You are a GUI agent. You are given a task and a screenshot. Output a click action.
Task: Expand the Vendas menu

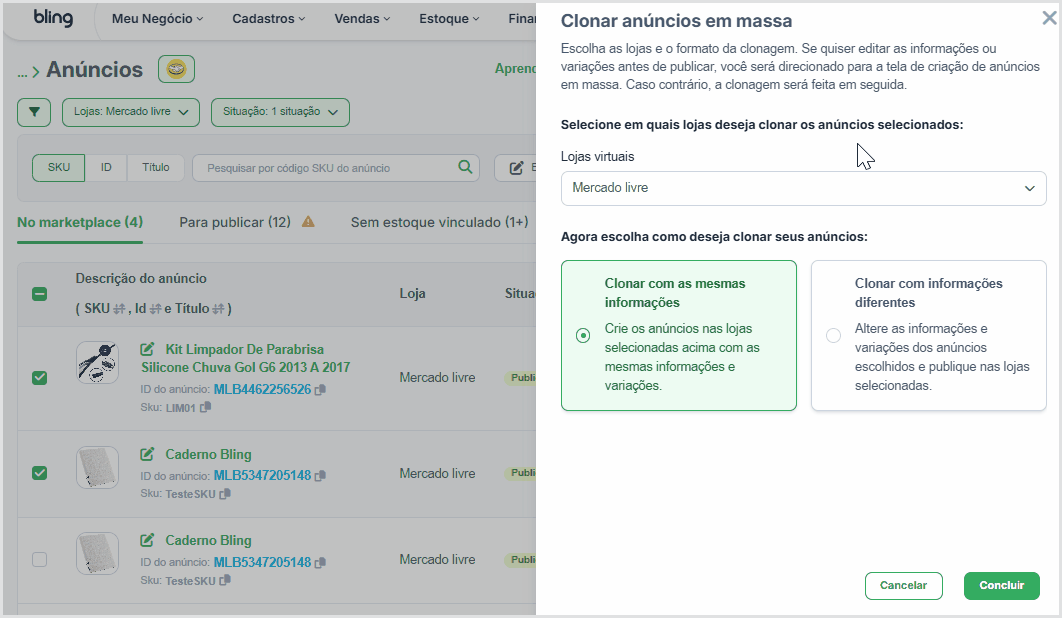click(x=362, y=19)
